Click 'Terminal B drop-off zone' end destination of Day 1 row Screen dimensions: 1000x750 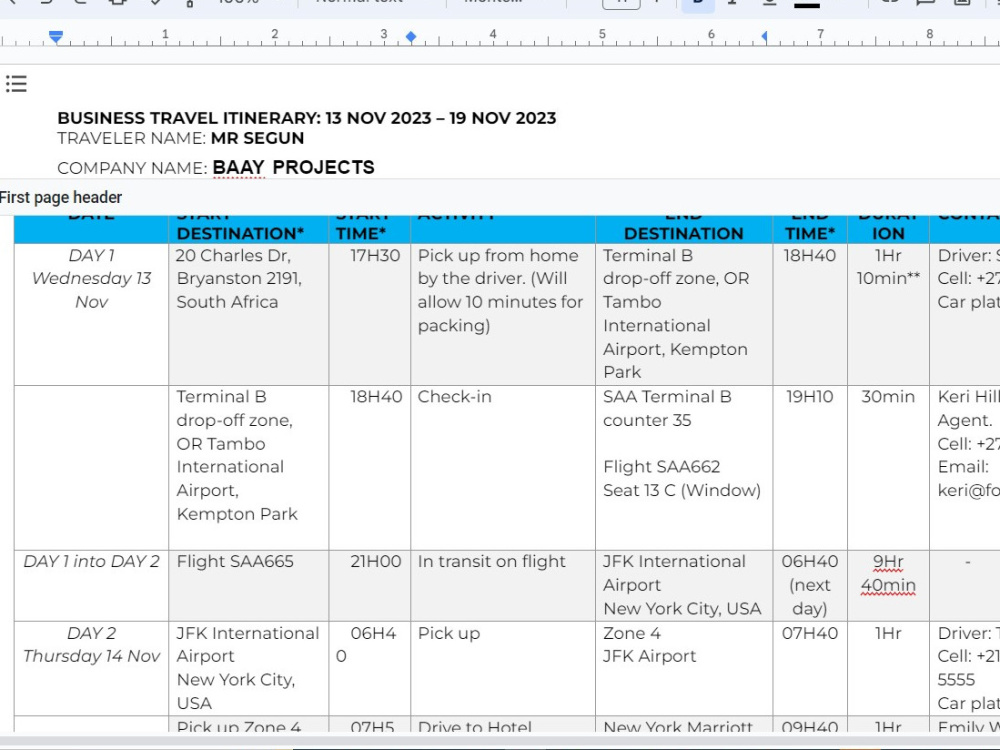pos(675,314)
